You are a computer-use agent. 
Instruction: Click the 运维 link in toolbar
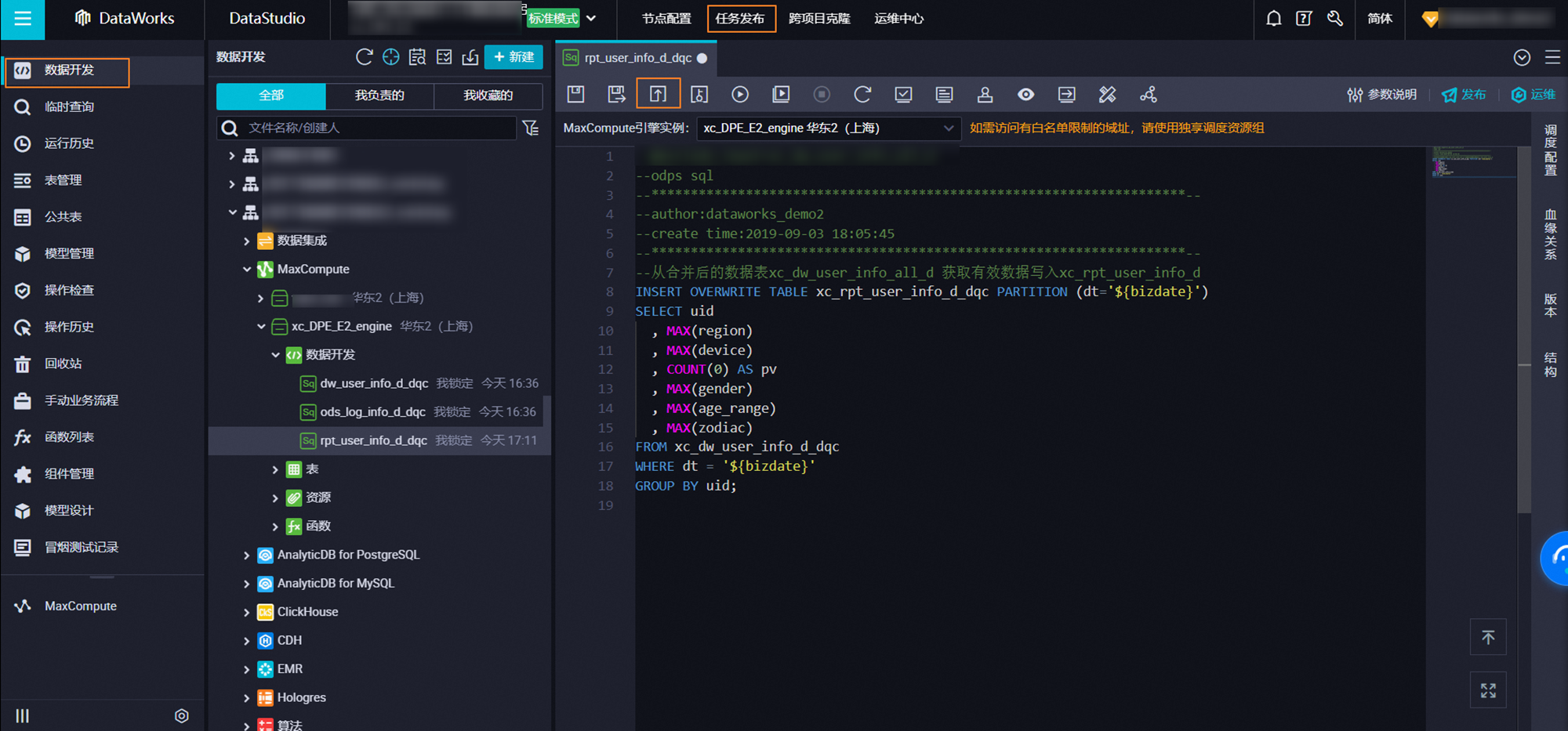pyautogui.click(x=1533, y=95)
